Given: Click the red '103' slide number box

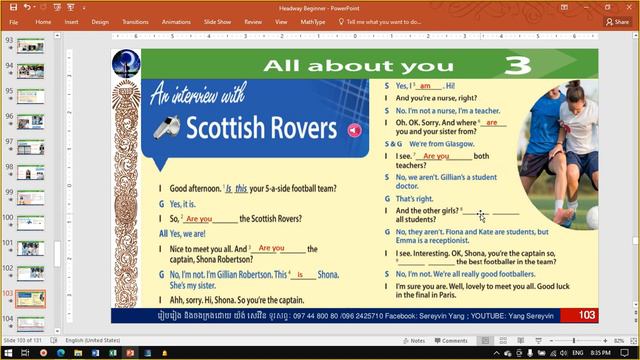Looking at the screenshot, I should click(x=579, y=315).
